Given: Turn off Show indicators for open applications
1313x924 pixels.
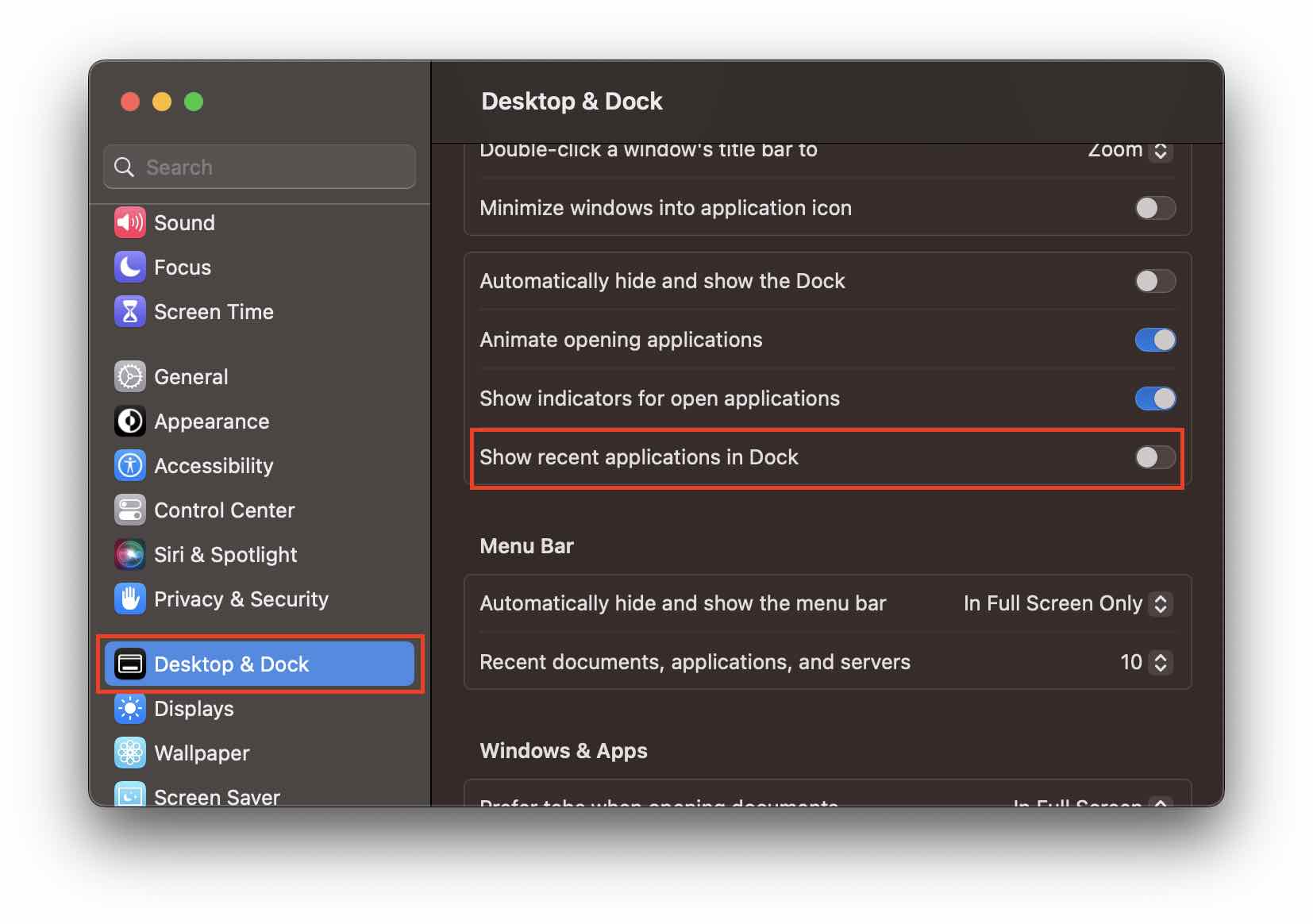Looking at the screenshot, I should click(x=1154, y=398).
